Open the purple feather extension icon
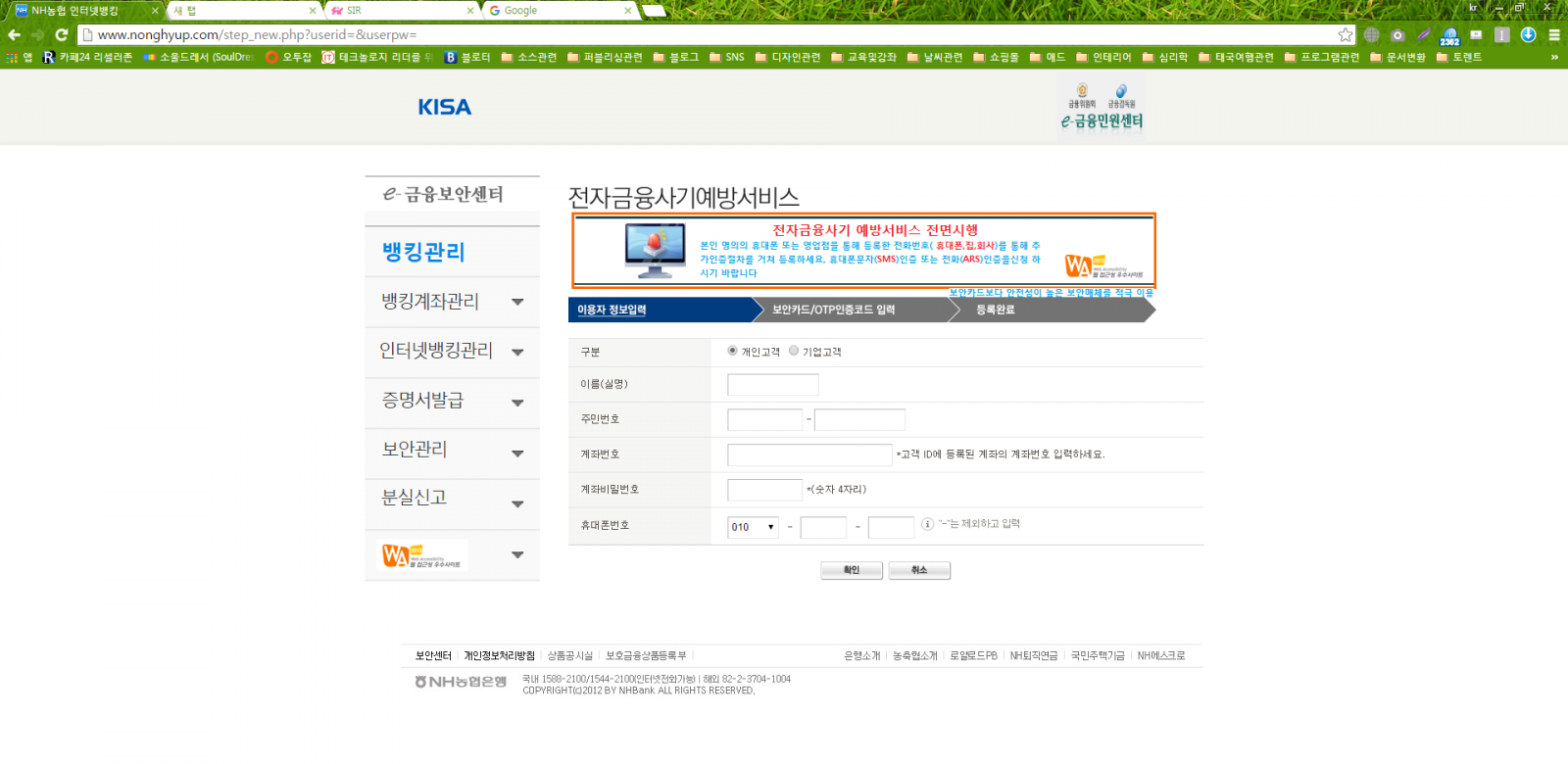Screen dimensions: 1568x764 (1424, 34)
